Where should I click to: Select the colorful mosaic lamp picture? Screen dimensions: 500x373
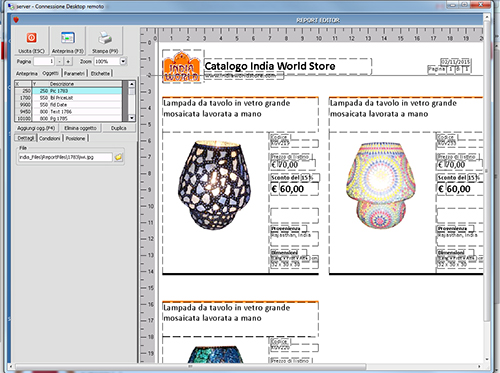click(381, 185)
